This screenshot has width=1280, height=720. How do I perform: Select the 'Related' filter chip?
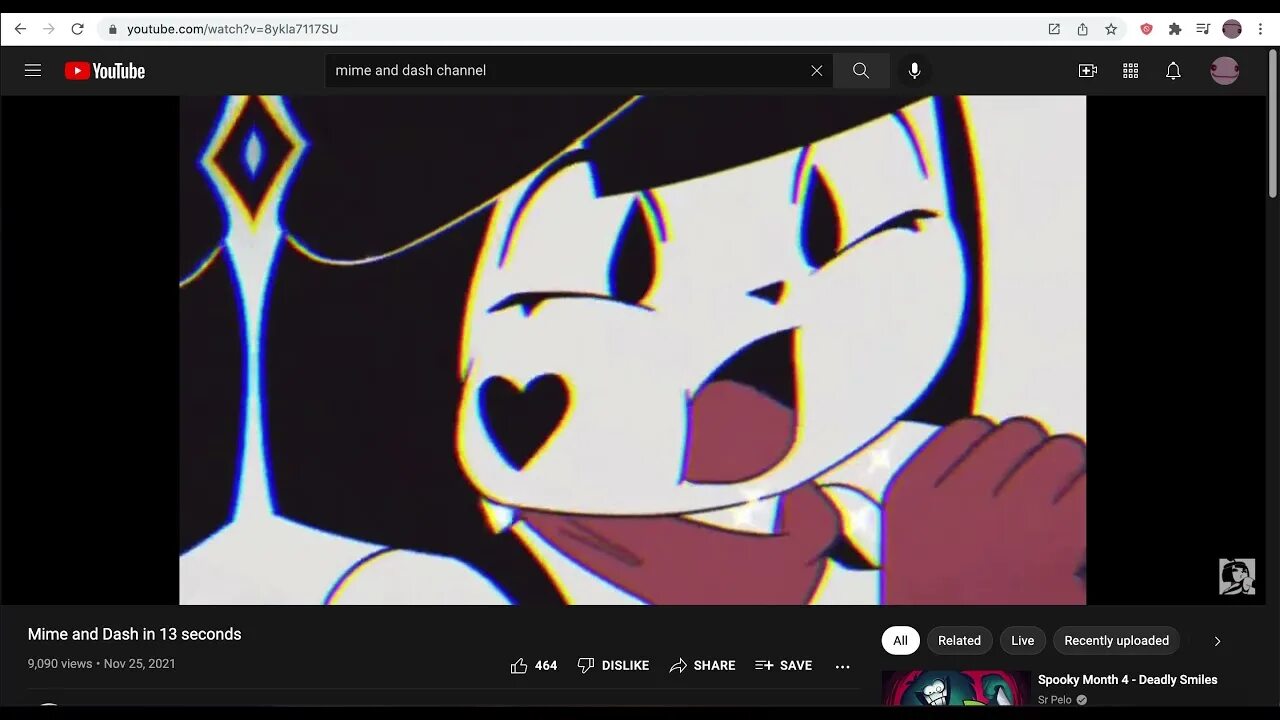coord(959,641)
